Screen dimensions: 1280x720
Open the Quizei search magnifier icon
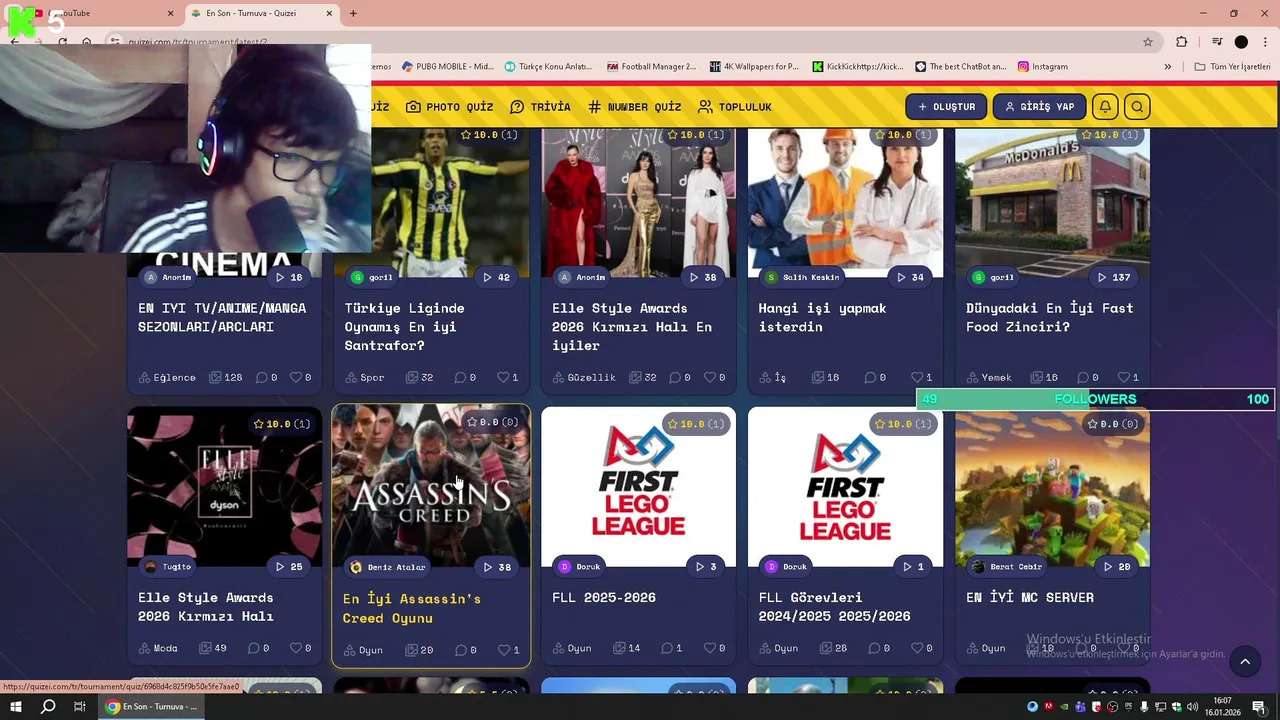[1137, 107]
